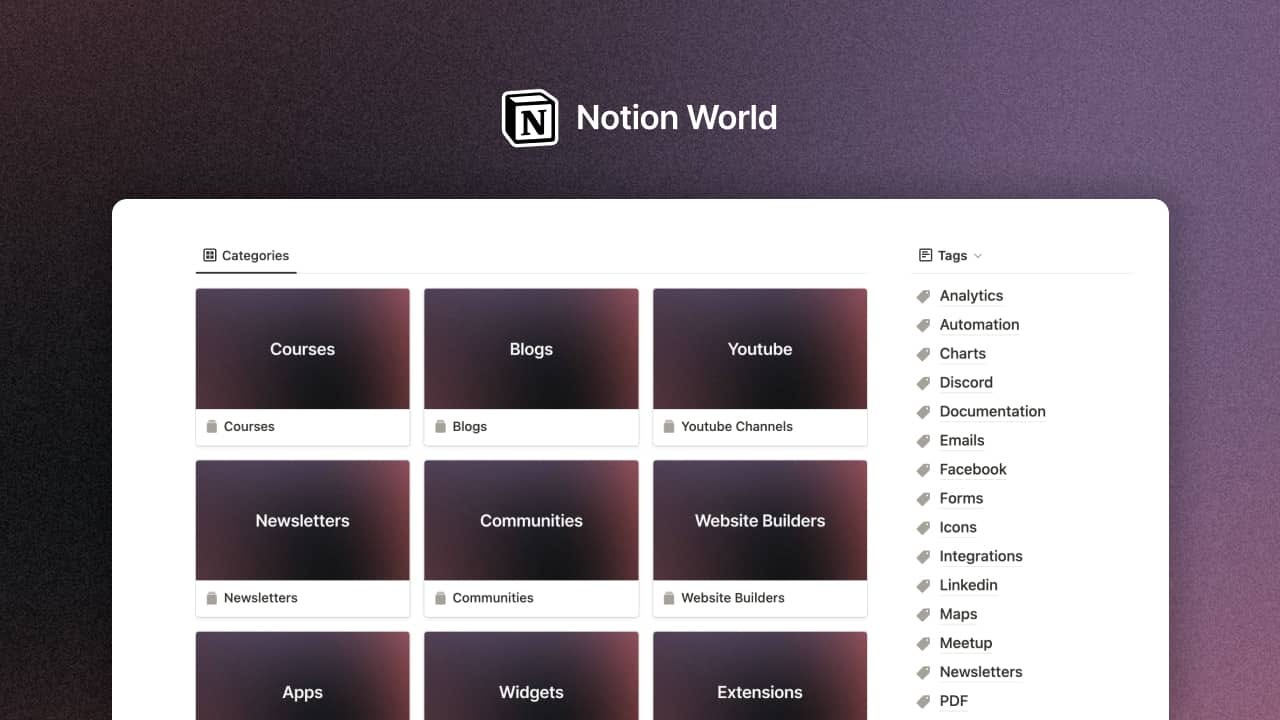
Task: Click the tag icon next to Linkedin
Action: tap(923, 586)
